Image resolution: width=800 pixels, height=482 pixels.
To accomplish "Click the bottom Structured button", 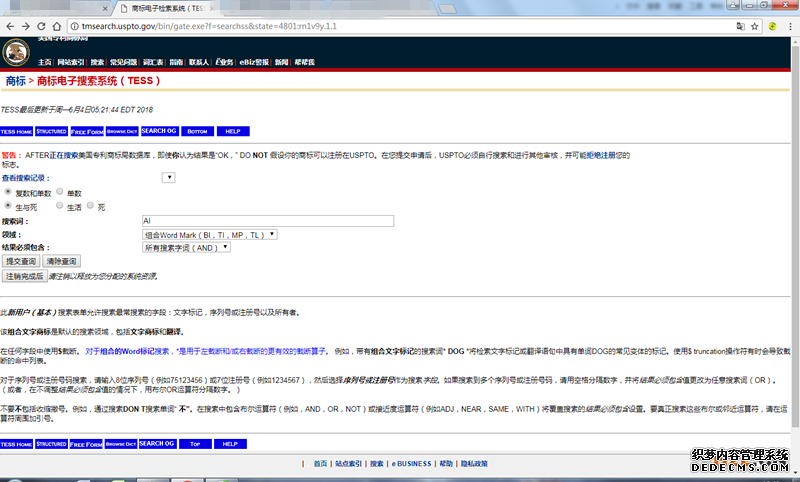I will [x=51, y=444].
